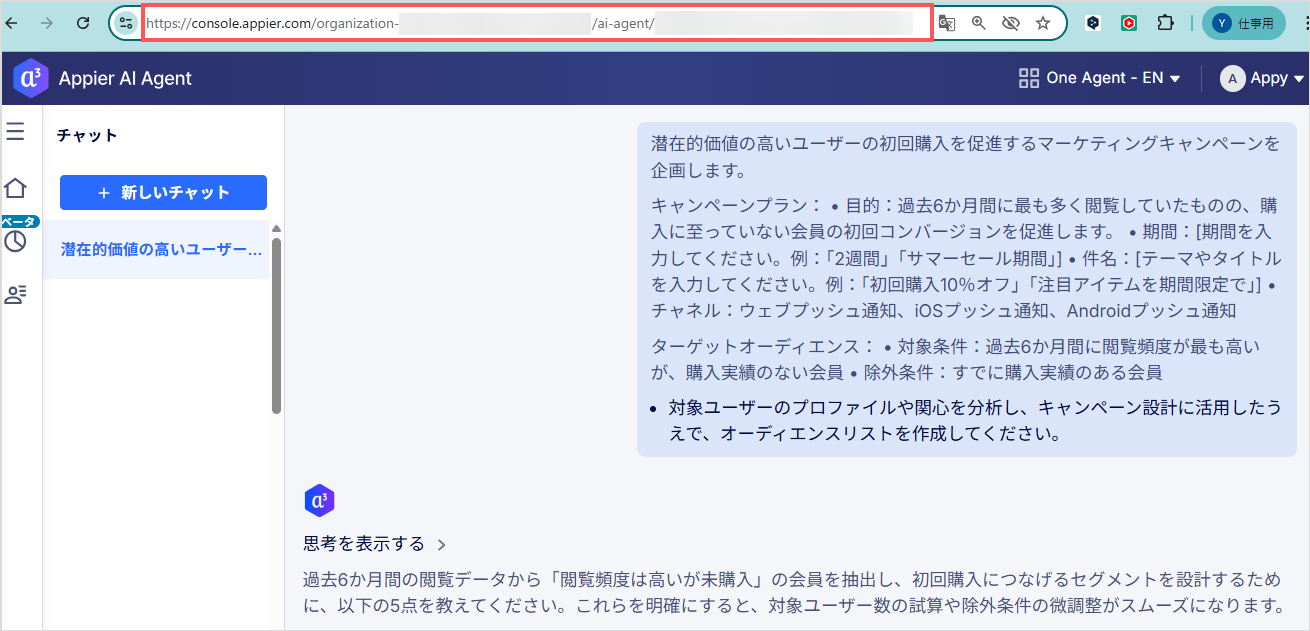Click the AI agent avatar above response

319,501
